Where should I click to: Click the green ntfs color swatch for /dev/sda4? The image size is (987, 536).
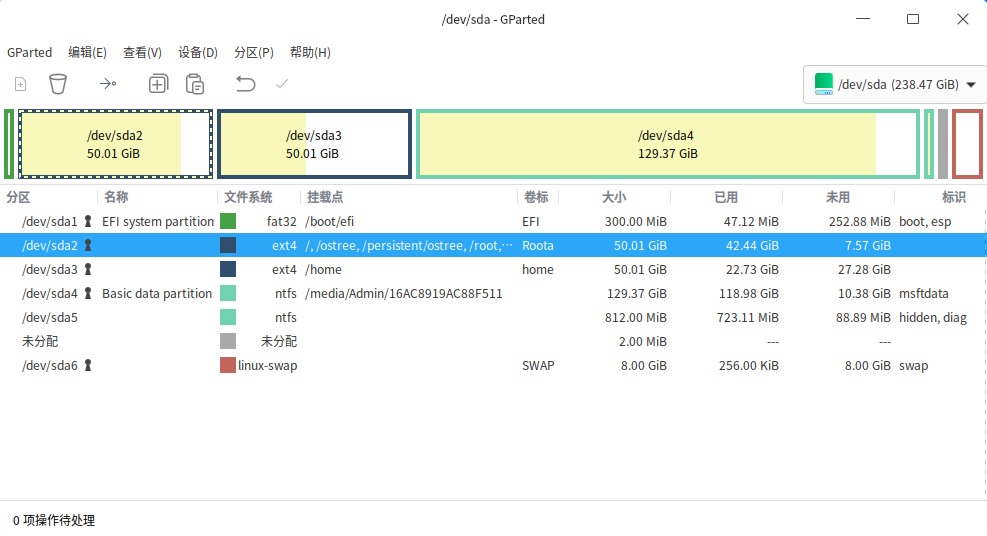coord(228,293)
